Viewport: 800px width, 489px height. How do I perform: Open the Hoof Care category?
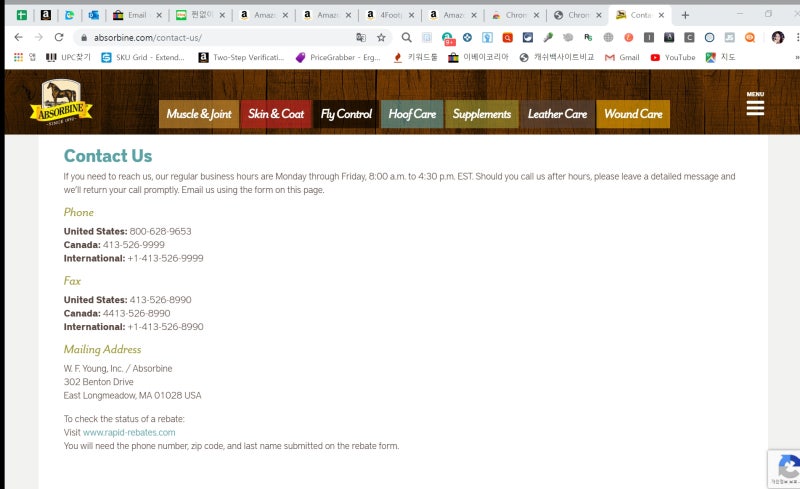pos(412,114)
